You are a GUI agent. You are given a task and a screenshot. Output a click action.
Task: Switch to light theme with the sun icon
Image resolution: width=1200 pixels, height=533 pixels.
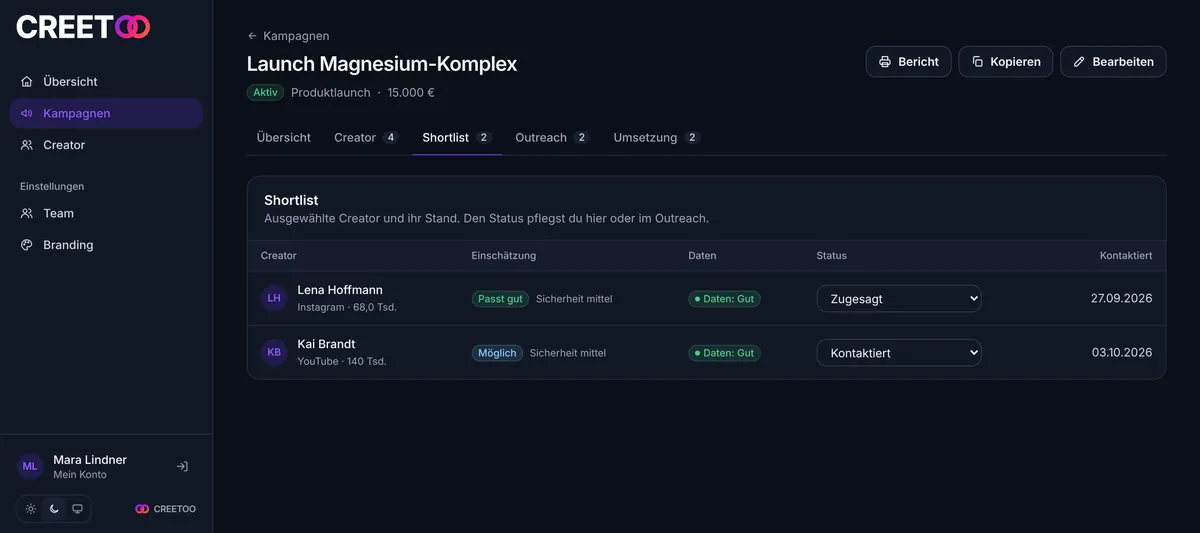coord(31,509)
